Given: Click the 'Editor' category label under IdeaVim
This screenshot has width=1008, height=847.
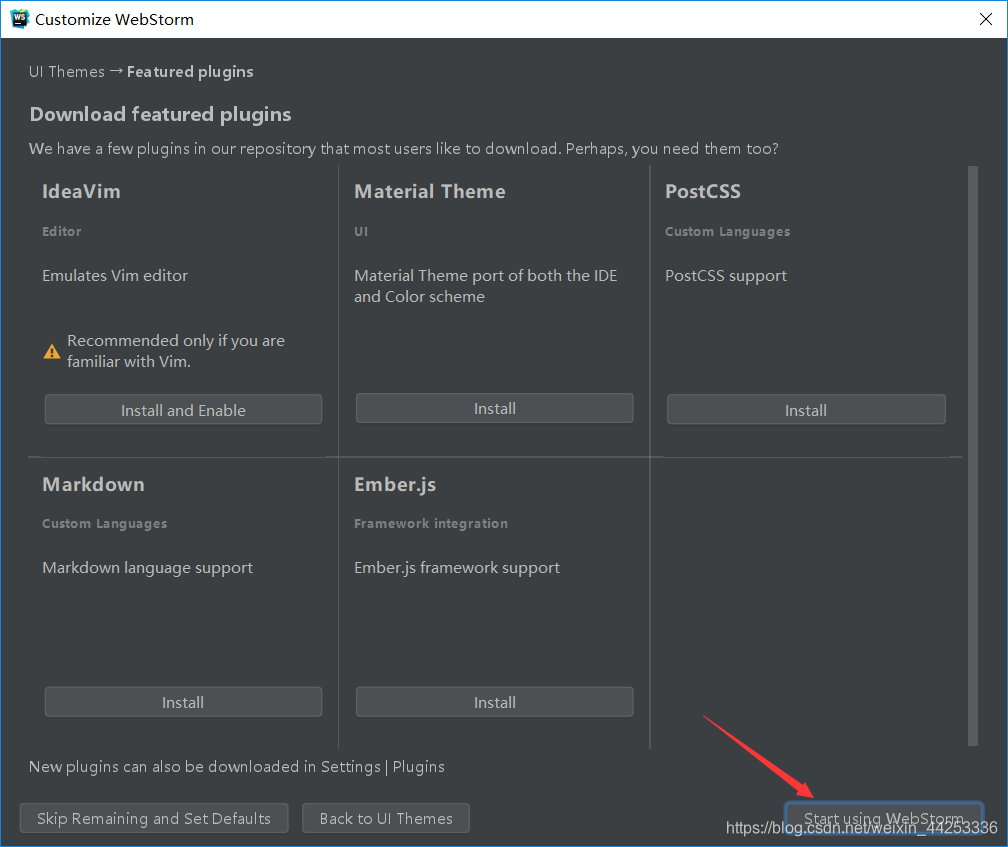Looking at the screenshot, I should [62, 231].
